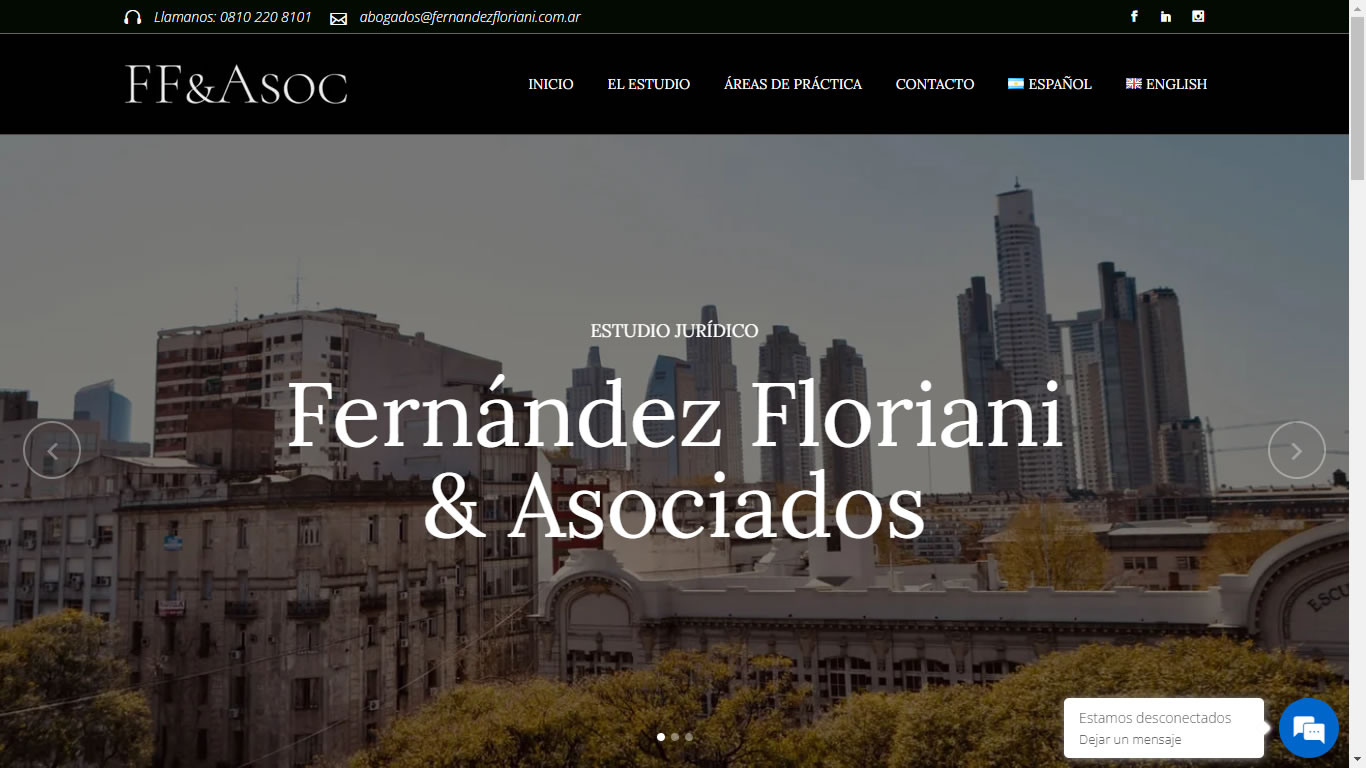Click the UK flag icon
Viewport: 1366px width, 768px height.
1134,84
